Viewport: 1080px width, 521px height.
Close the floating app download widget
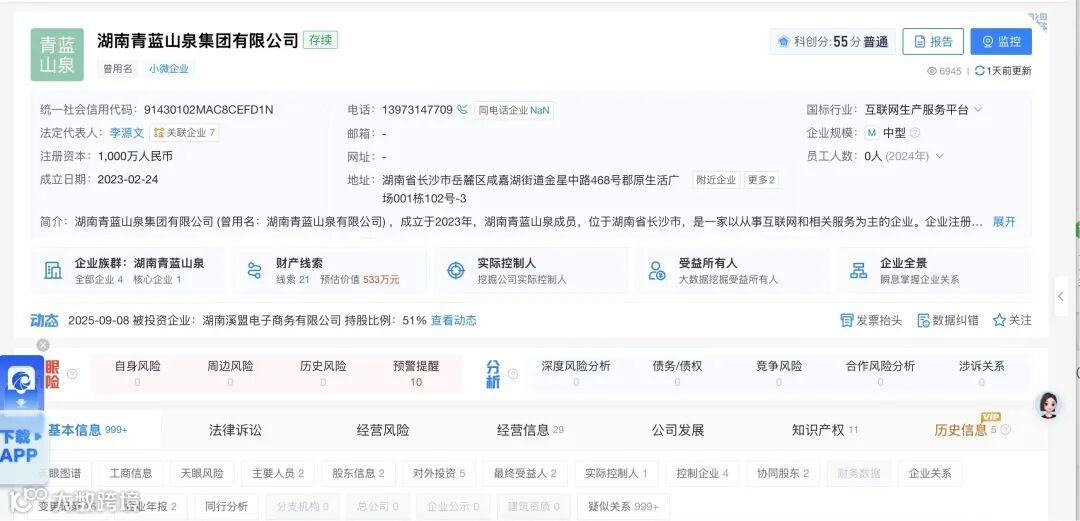(43, 345)
